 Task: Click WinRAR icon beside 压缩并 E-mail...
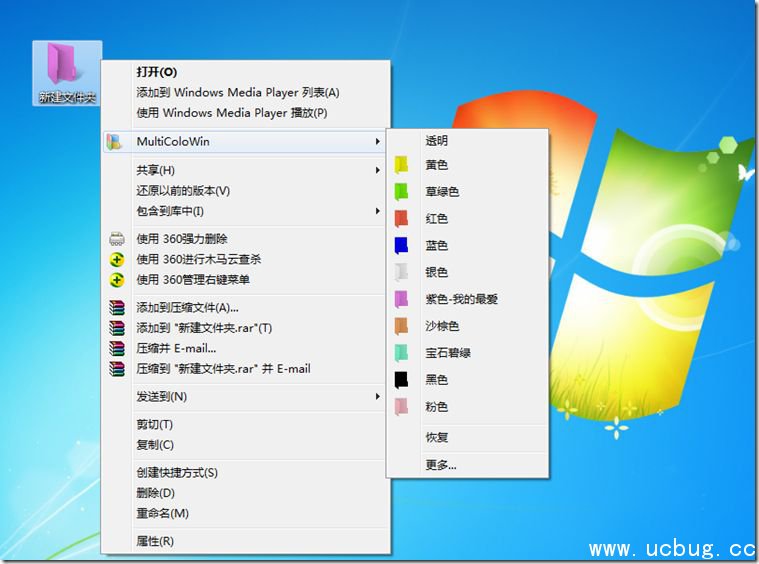pos(117,348)
